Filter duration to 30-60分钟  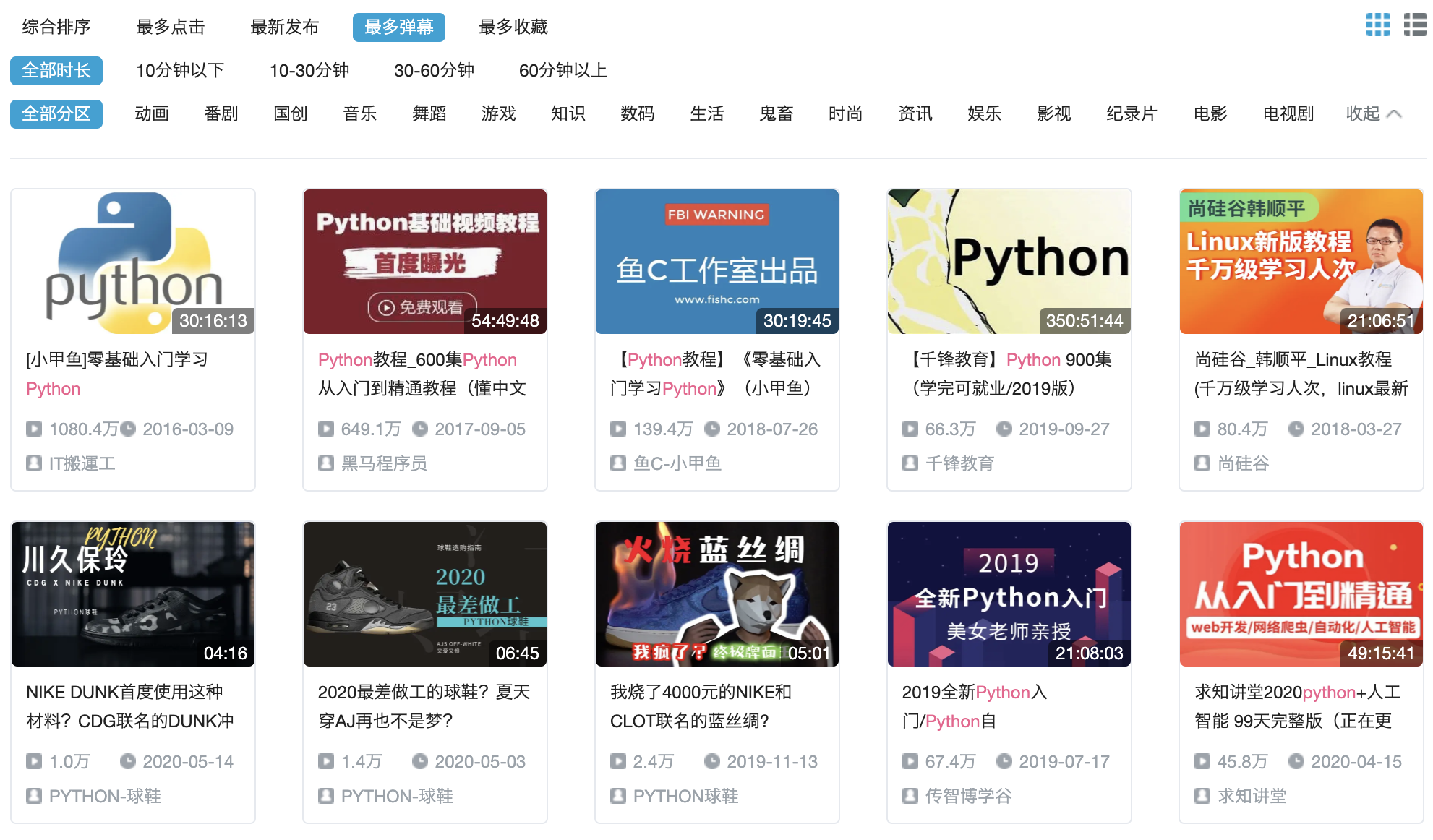(434, 70)
